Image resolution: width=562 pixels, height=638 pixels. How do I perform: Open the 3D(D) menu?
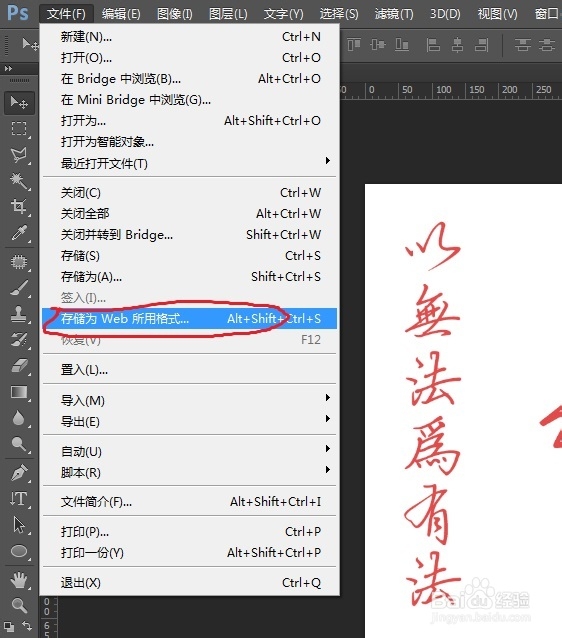tap(445, 14)
